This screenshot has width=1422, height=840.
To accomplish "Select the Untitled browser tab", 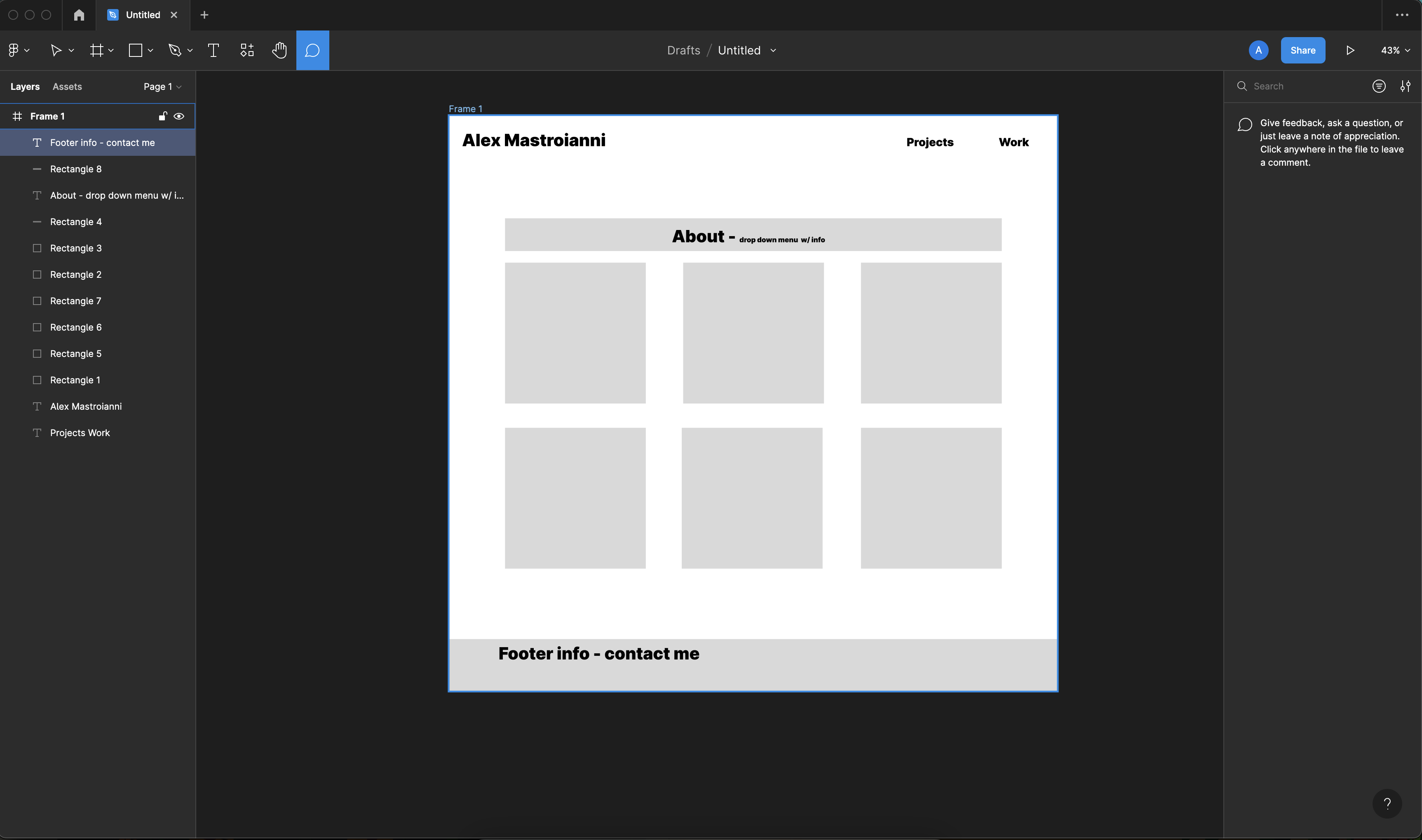I will (141, 15).
